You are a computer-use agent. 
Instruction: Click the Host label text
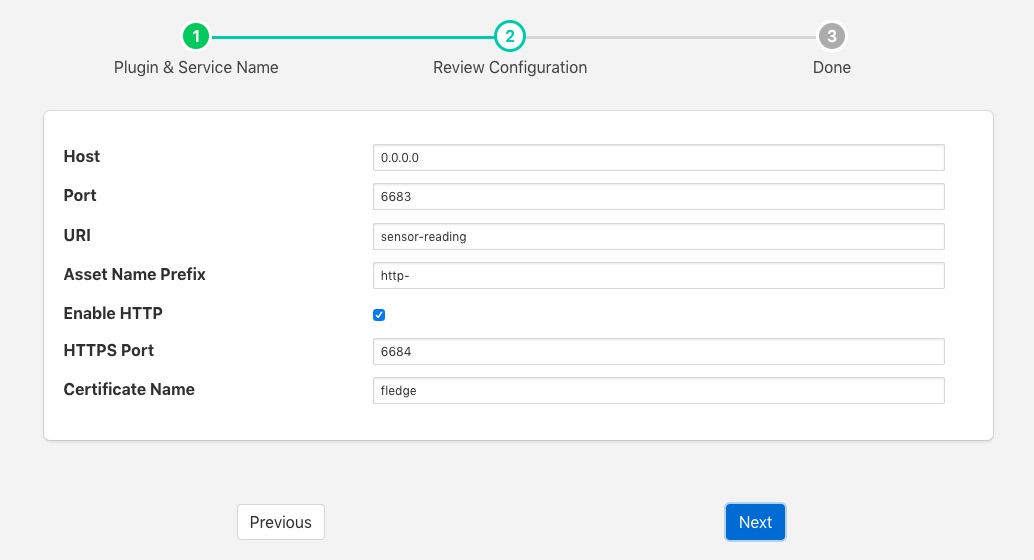click(x=82, y=156)
